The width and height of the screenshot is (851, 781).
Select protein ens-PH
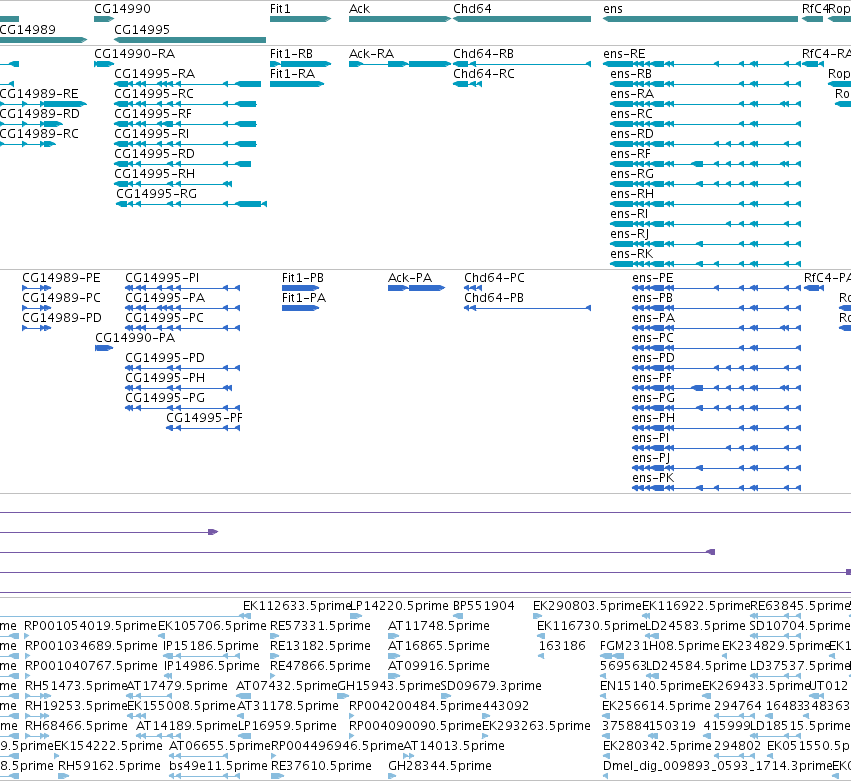653,418
